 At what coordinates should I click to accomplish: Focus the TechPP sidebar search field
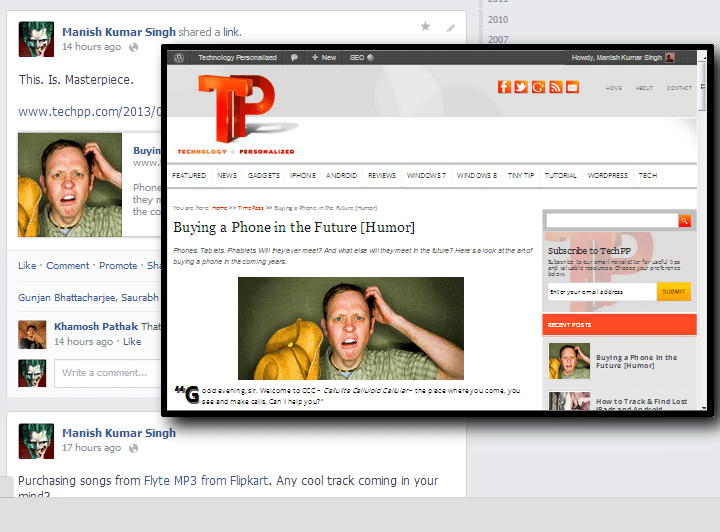pos(612,221)
